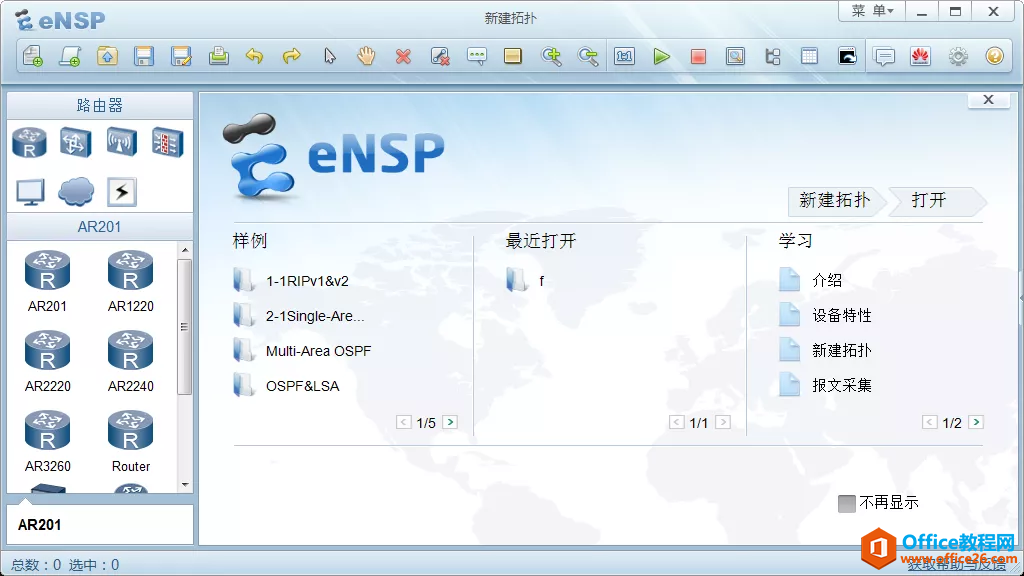The height and width of the screenshot is (576, 1024).
Task: Start devices with green play button
Action: [662, 56]
